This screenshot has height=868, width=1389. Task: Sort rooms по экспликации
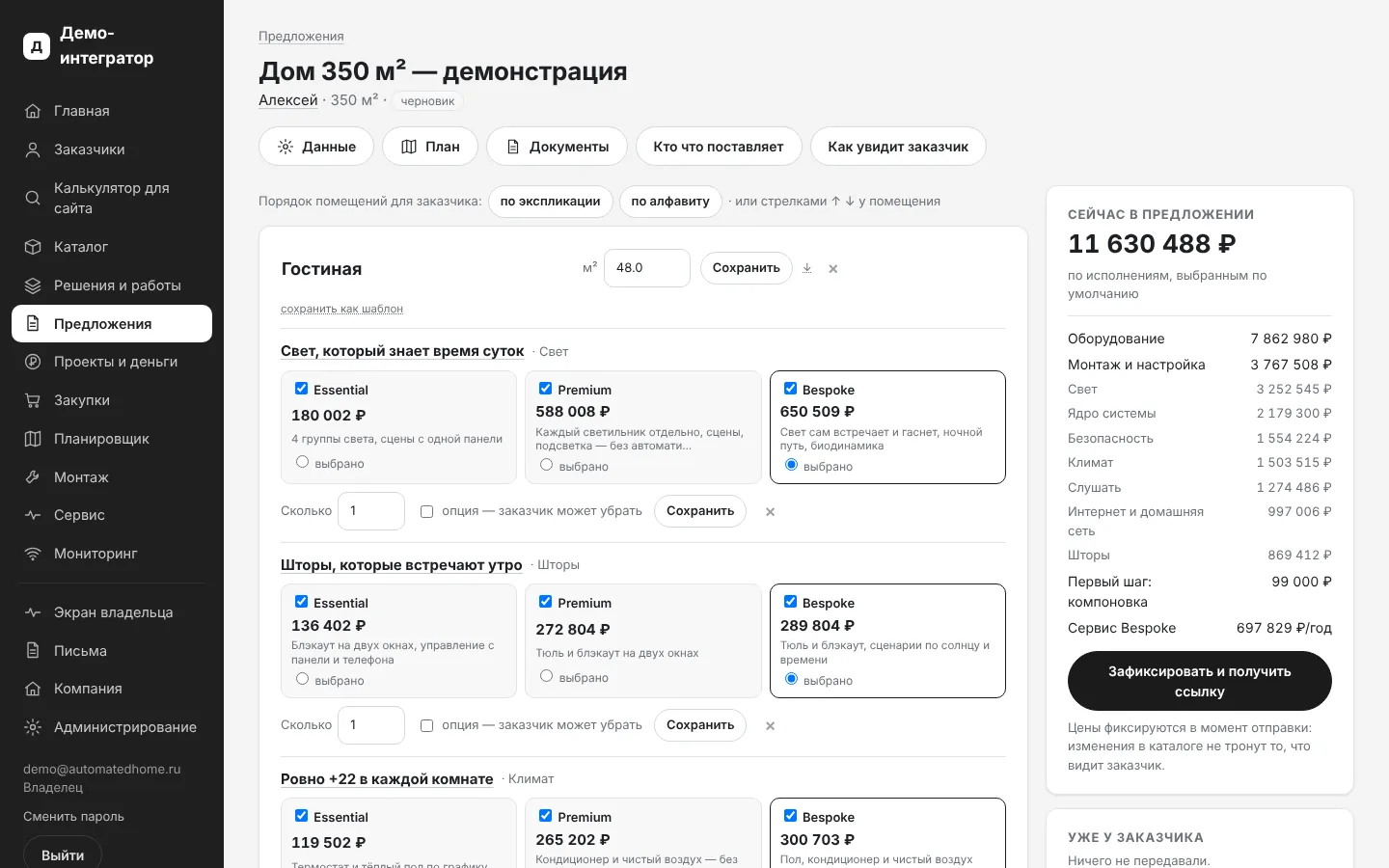(x=551, y=202)
